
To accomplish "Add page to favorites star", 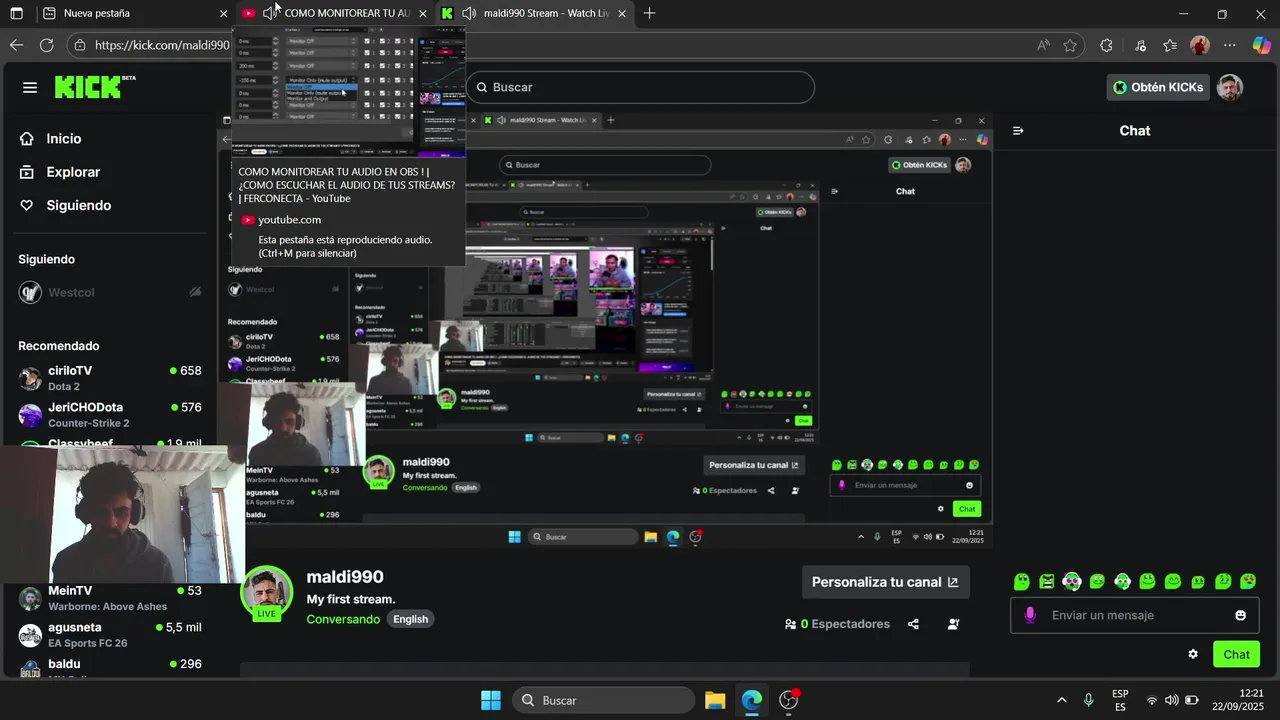I will click(x=1070, y=45).
